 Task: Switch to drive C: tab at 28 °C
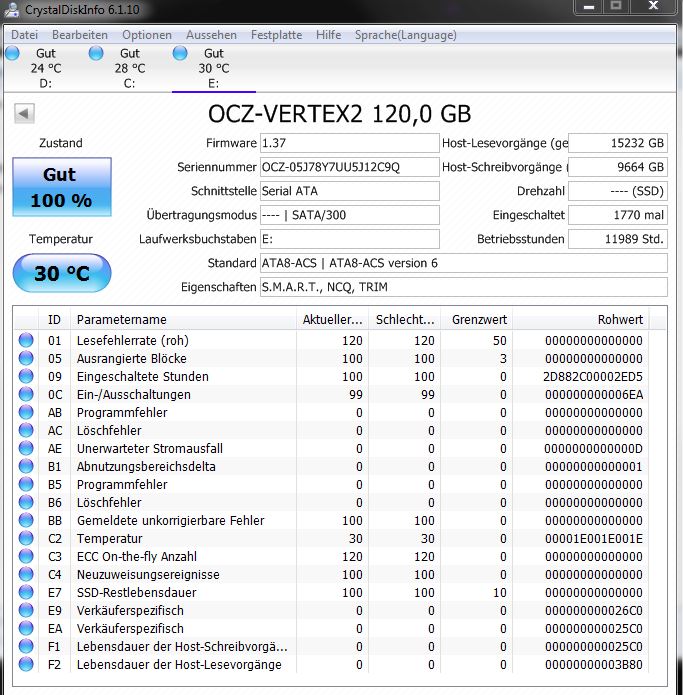129,68
